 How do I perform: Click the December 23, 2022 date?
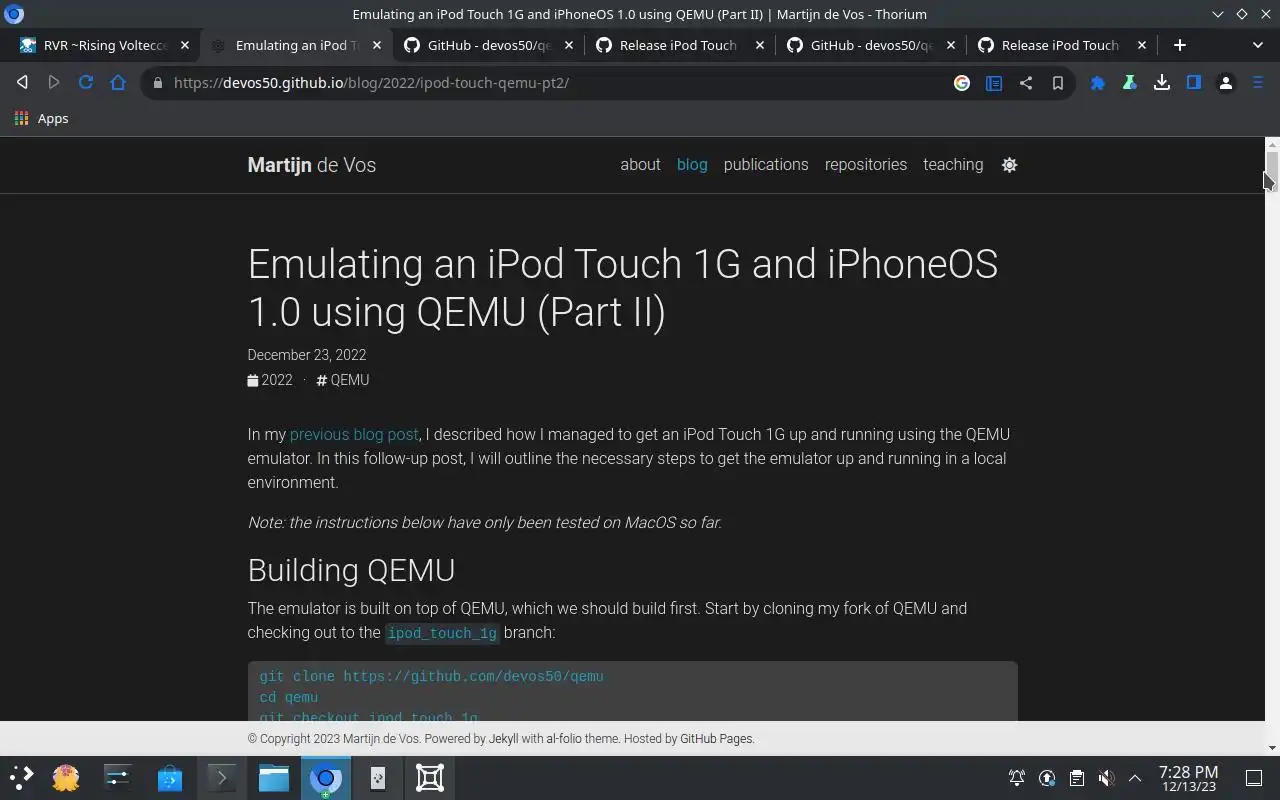307,355
